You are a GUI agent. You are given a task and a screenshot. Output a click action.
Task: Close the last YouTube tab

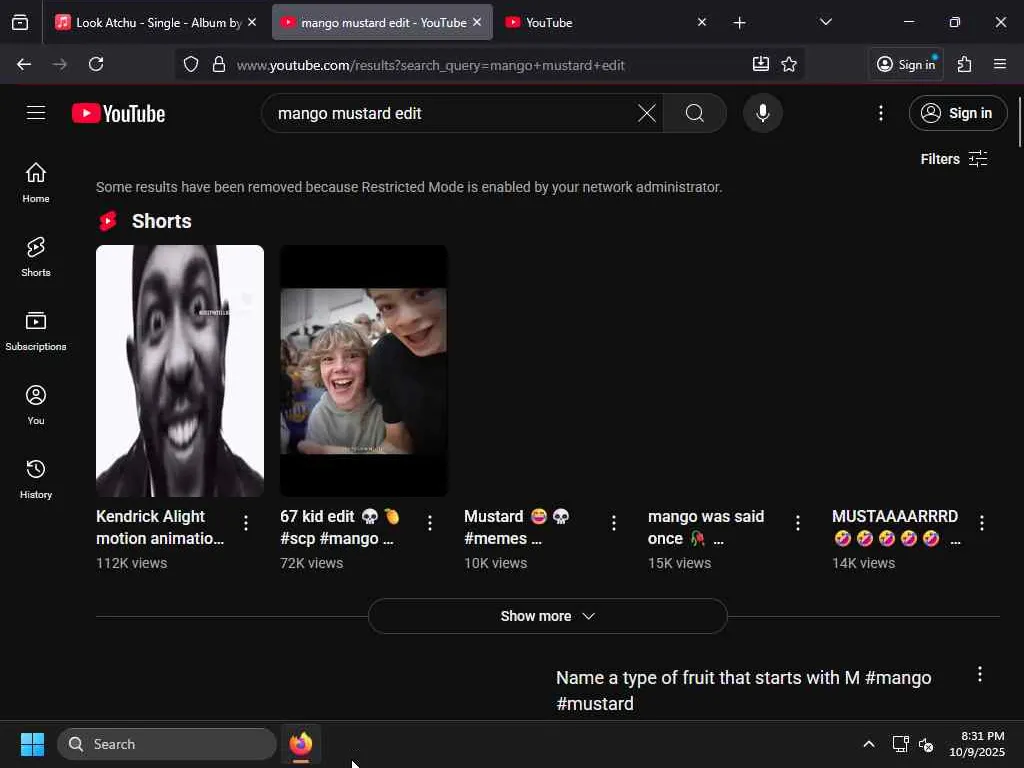(x=702, y=22)
